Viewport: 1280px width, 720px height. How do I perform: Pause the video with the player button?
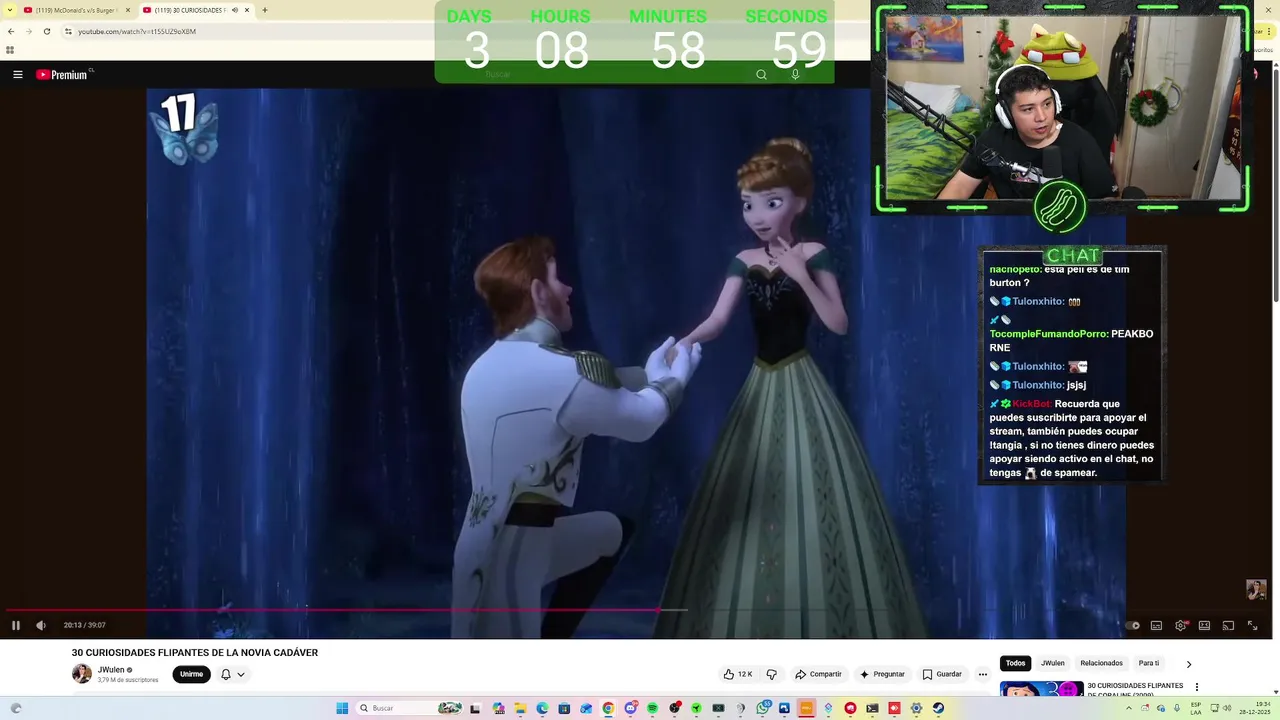[16, 626]
